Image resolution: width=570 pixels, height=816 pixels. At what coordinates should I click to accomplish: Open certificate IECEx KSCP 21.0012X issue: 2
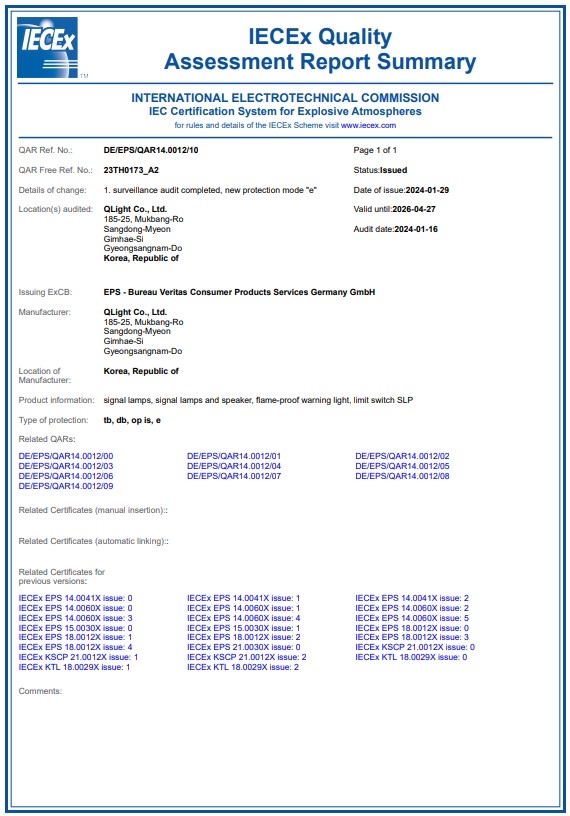[247, 657]
